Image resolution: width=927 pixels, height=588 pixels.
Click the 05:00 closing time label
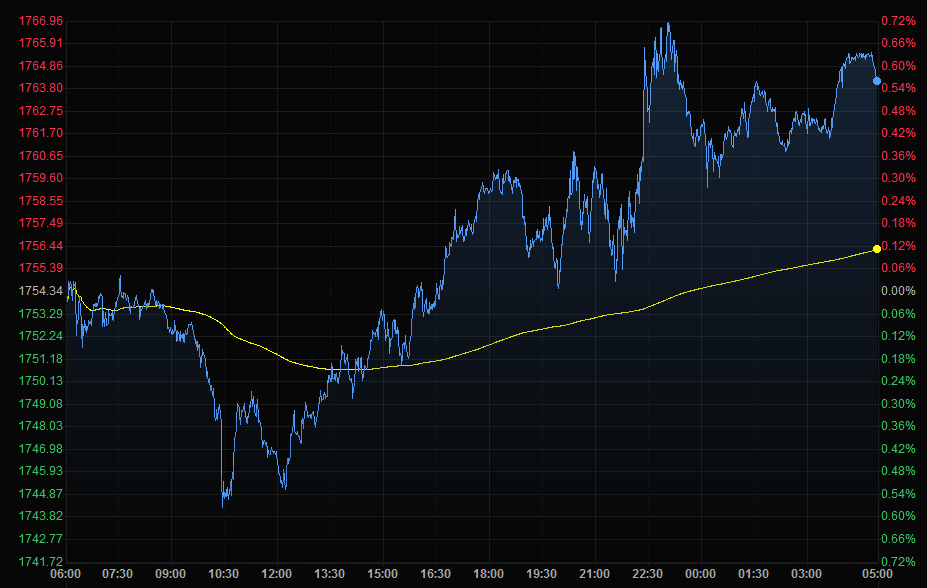877,574
